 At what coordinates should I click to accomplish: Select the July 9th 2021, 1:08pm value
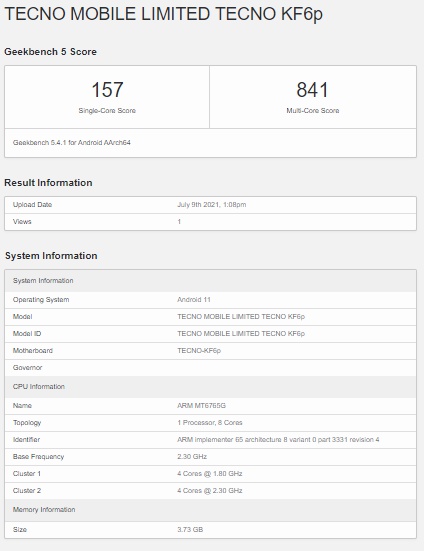coord(211,205)
